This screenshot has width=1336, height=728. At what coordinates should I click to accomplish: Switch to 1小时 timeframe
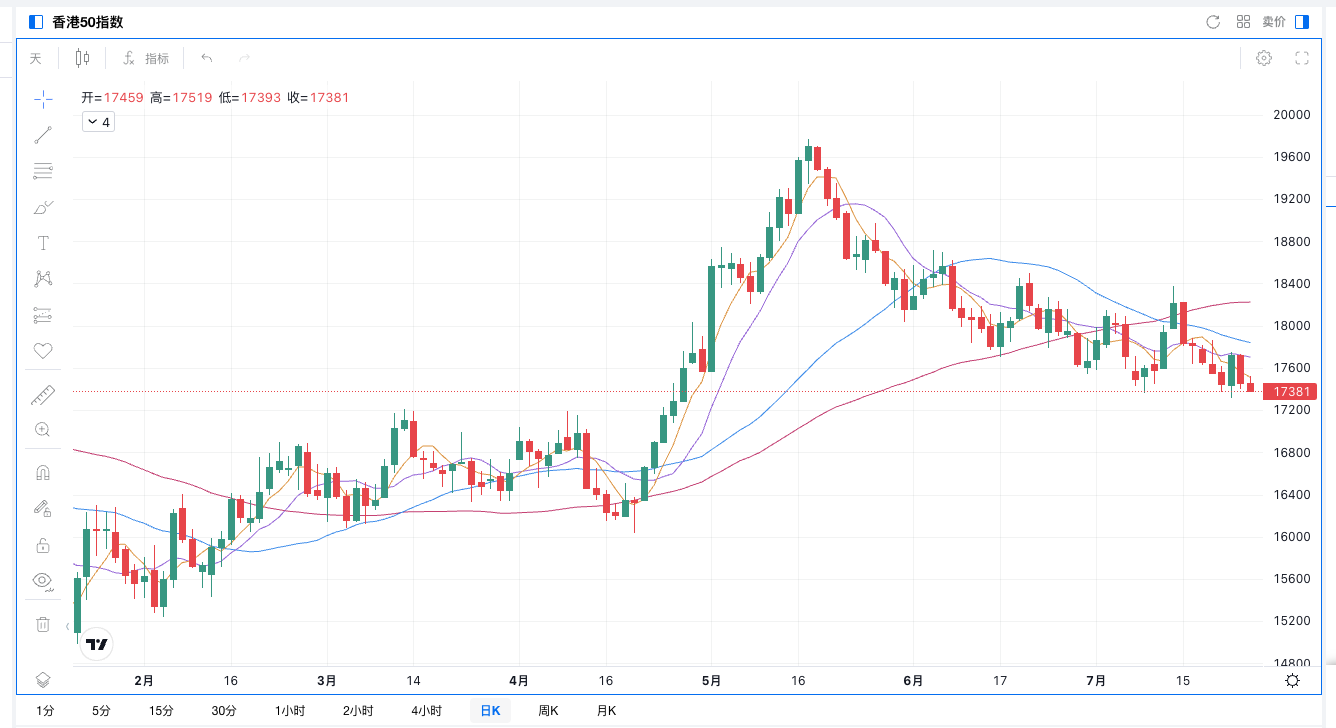(x=290, y=711)
